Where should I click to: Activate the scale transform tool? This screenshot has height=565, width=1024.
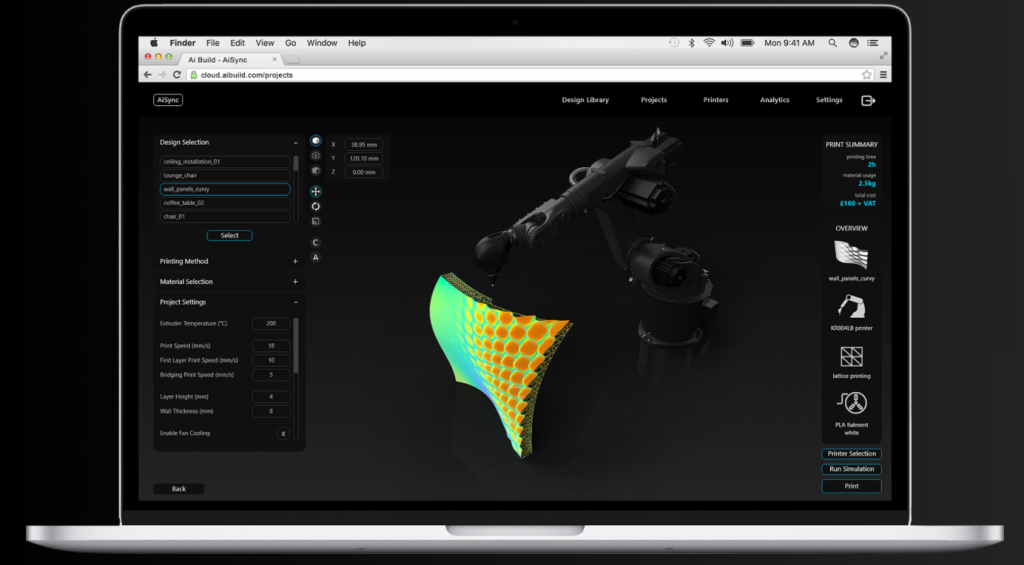315,221
